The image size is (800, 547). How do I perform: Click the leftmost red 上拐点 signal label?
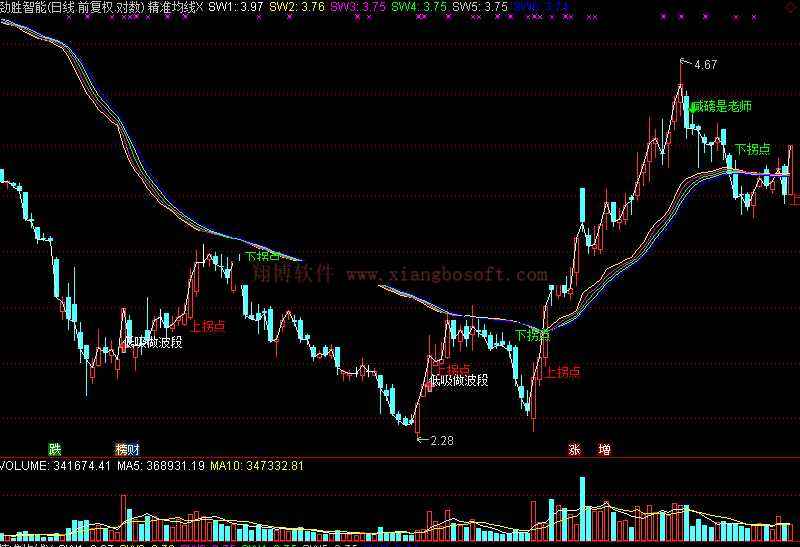click(x=208, y=325)
